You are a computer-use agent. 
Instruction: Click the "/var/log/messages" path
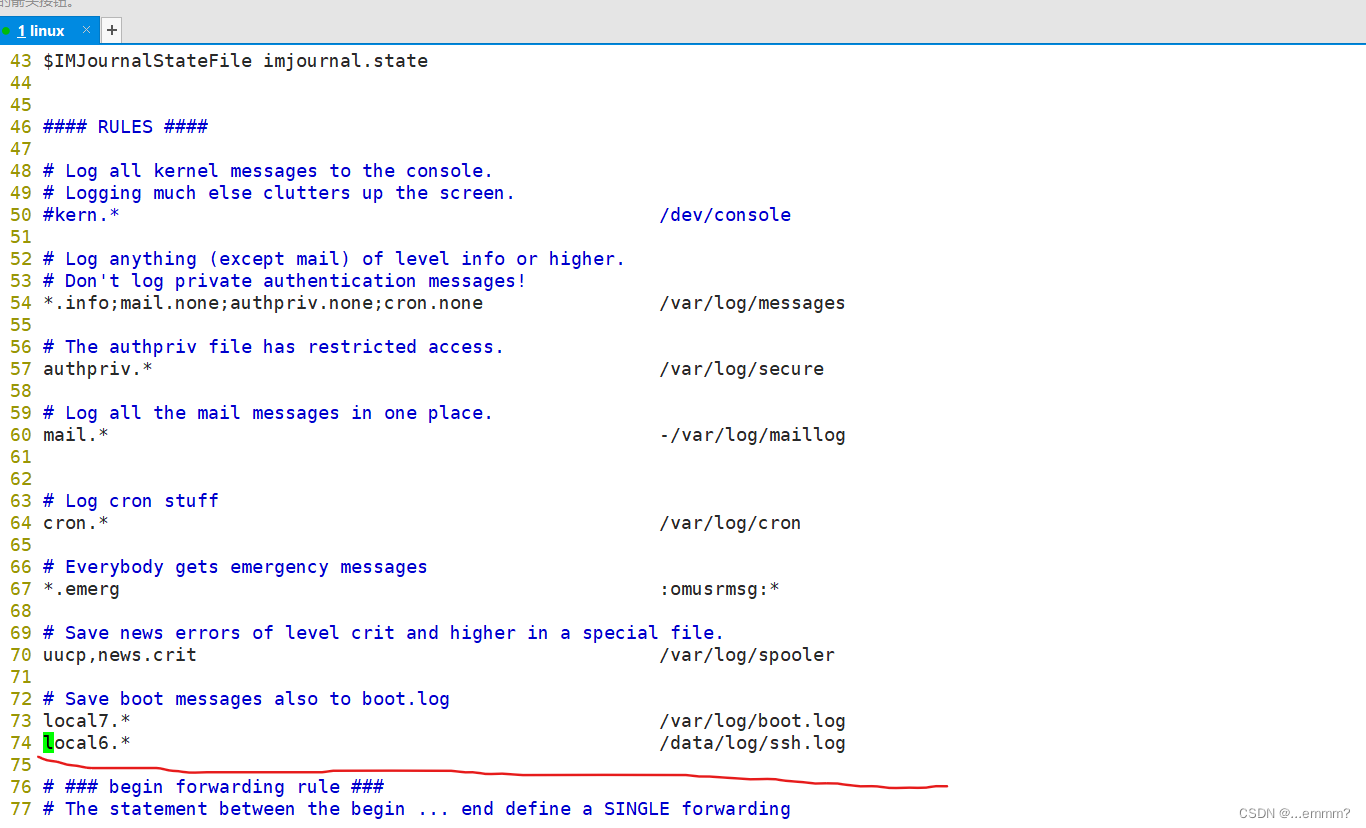coord(752,303)
